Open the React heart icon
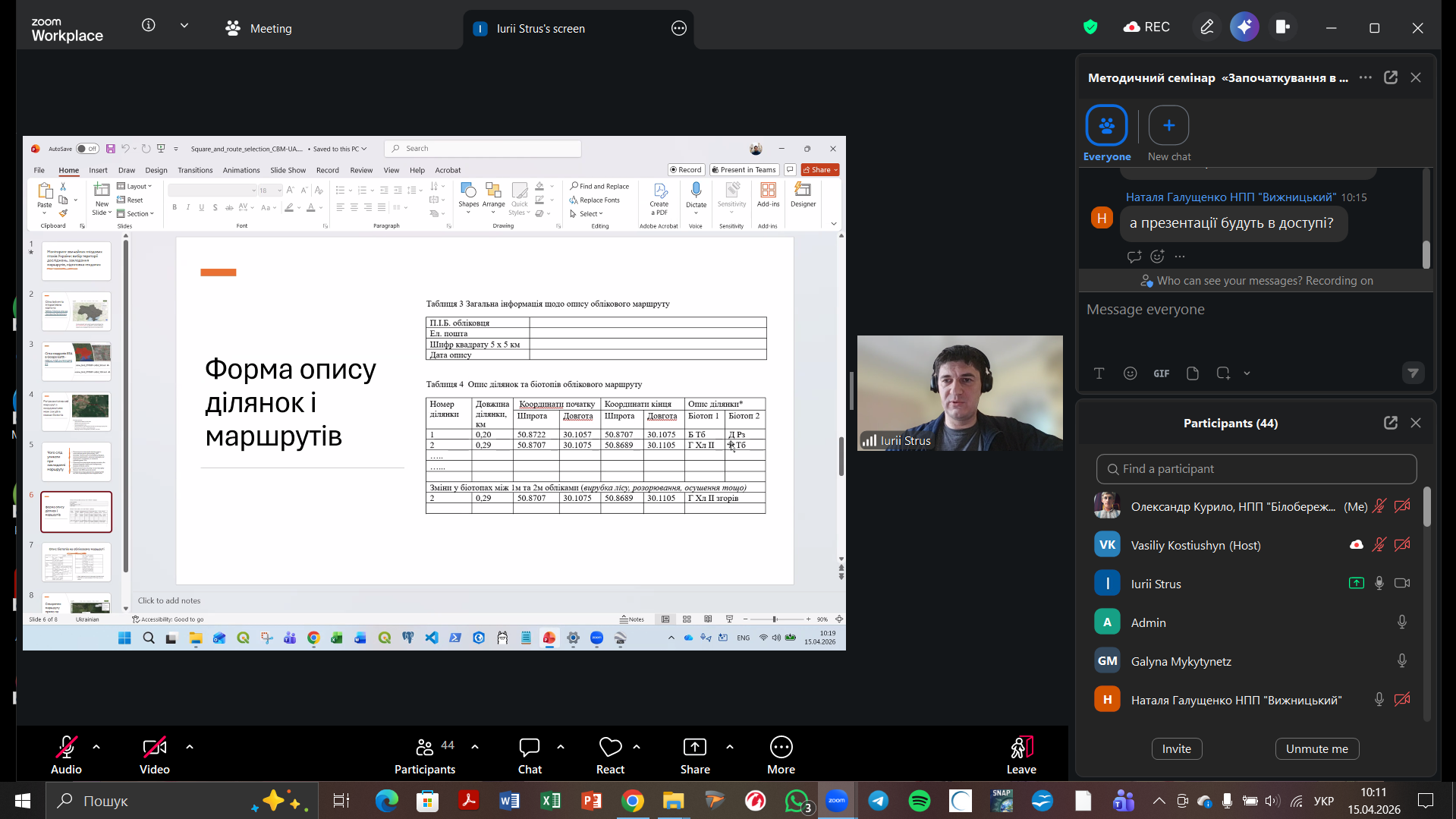The height and width of the screenshot is (819, 1456). (610, 748)
